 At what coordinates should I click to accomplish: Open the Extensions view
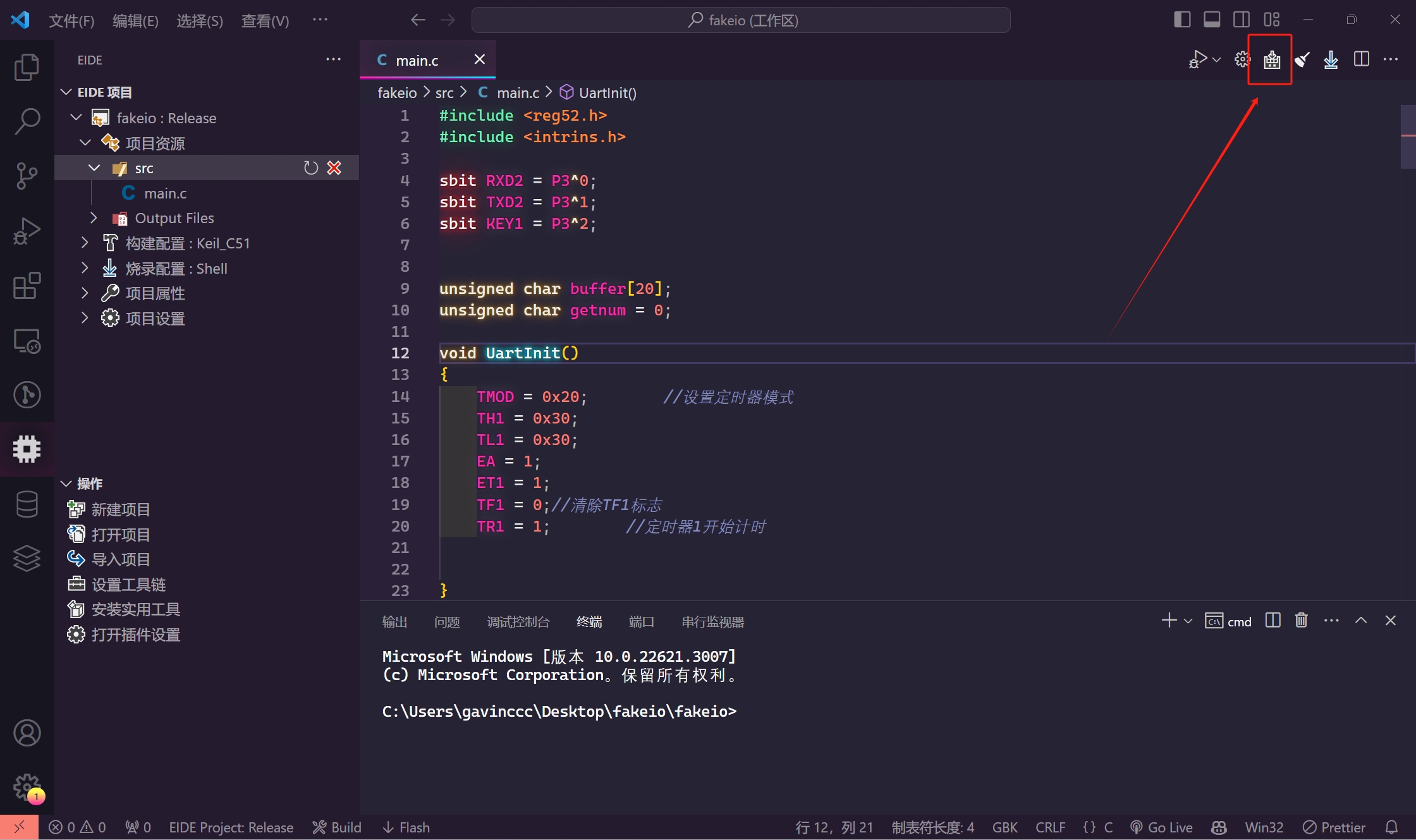(x=27, y=286)
